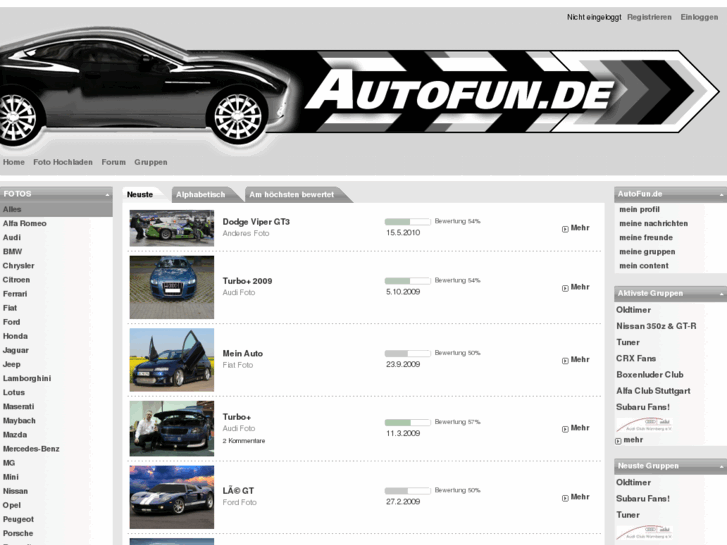Open mein content link
The image size is (727, 545).
(644, 265)
